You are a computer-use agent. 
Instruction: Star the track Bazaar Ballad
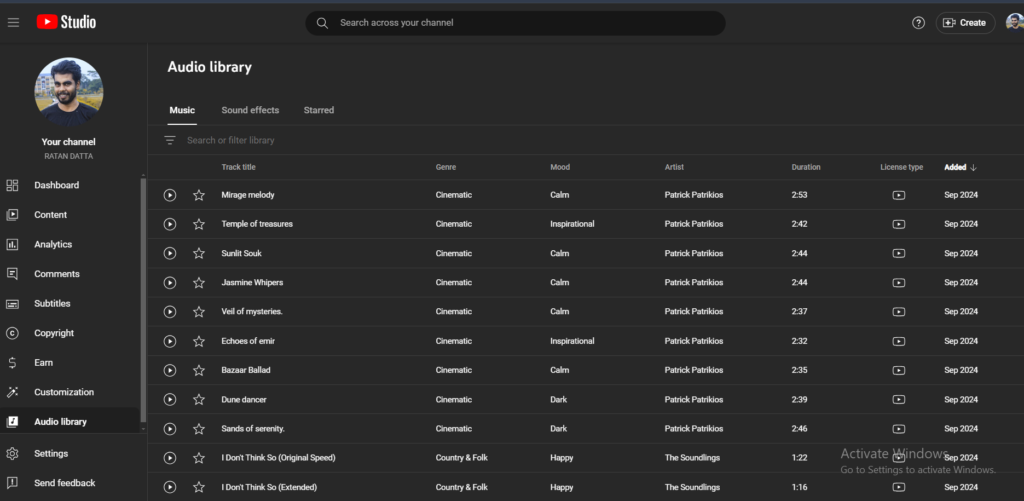pyautogui.click(x=199, y=370)
